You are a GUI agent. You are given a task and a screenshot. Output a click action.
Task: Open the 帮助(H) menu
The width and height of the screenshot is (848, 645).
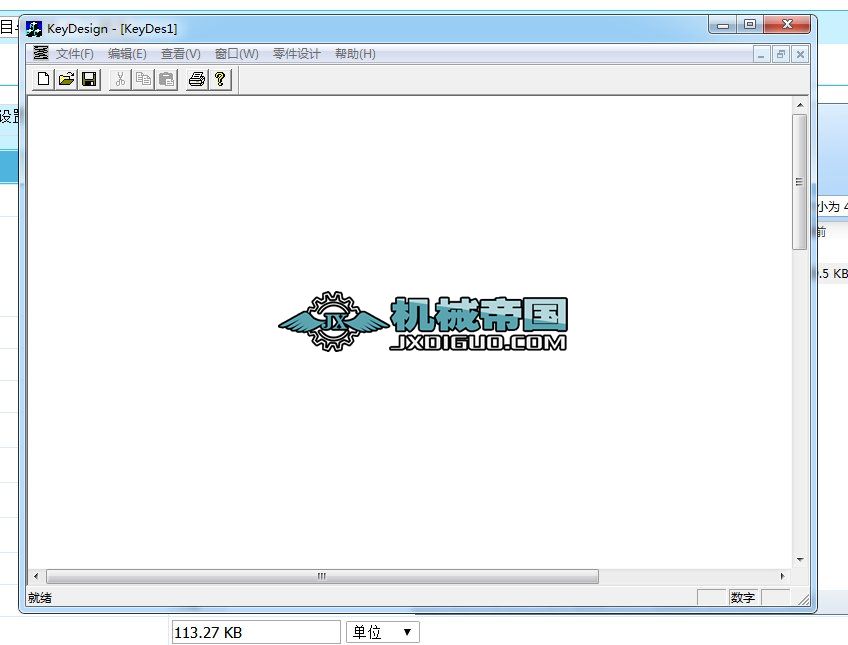355,54
